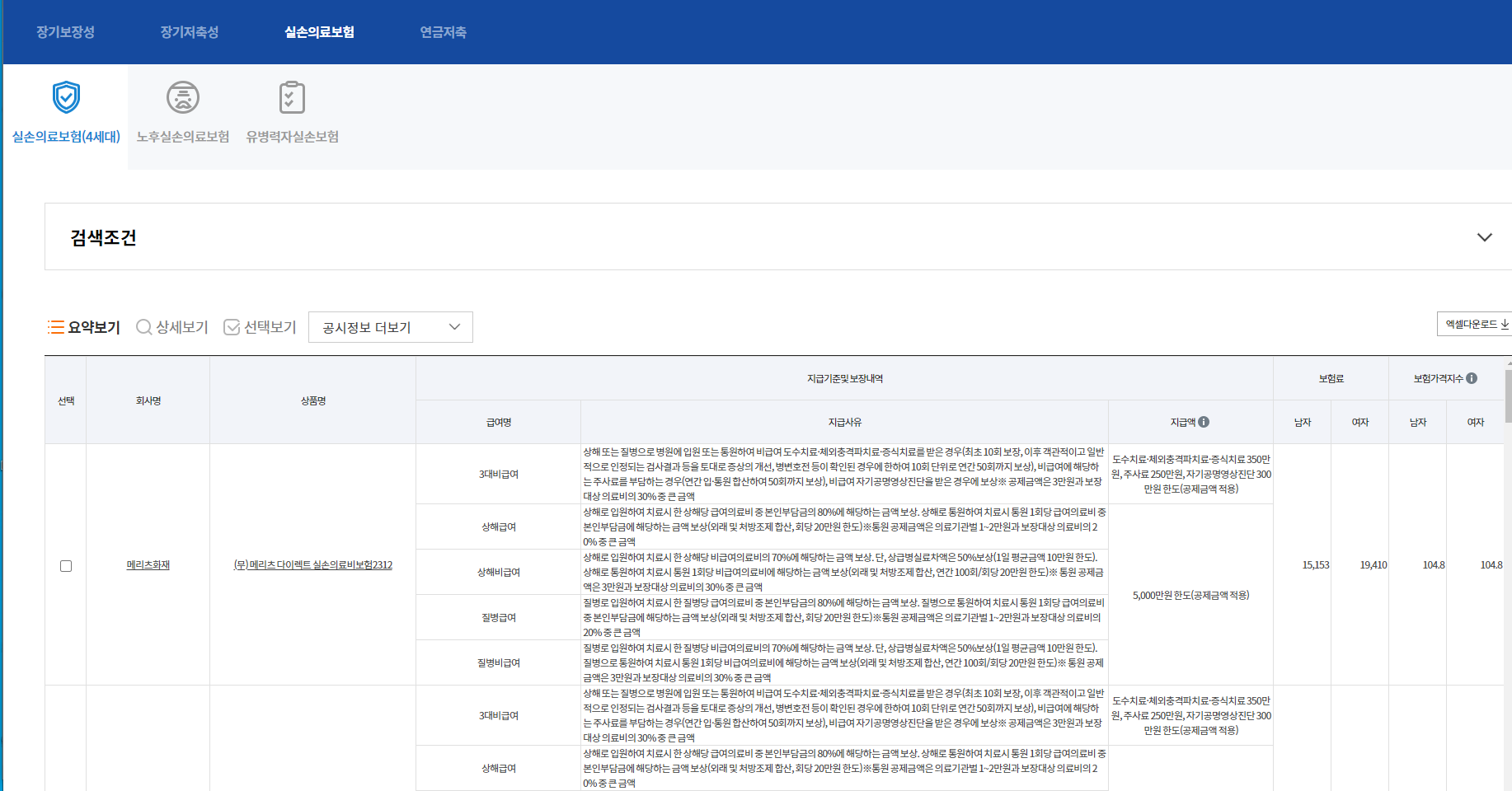Click the table's vertical scrollbar
The height and width of the screenshot is (791, 1512).
[x=1508, y=395]
